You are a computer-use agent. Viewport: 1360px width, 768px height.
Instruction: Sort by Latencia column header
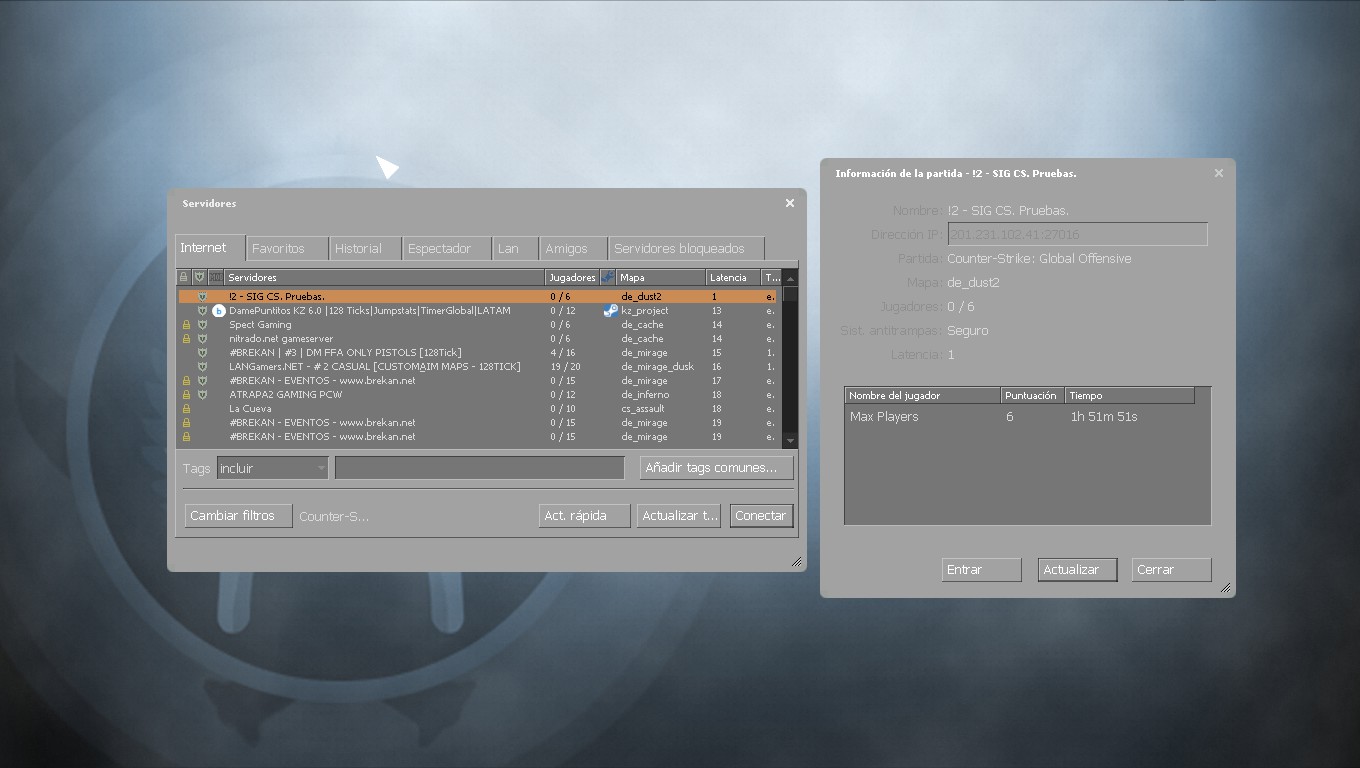point(733,277)
